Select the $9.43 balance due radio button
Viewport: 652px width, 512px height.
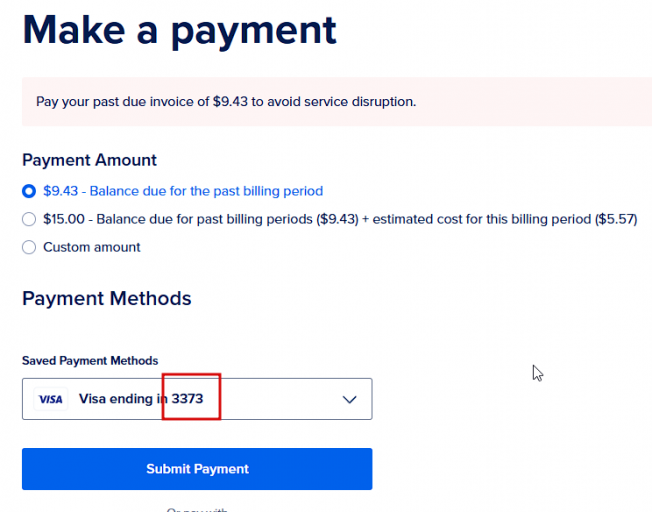tap(29, 191)
